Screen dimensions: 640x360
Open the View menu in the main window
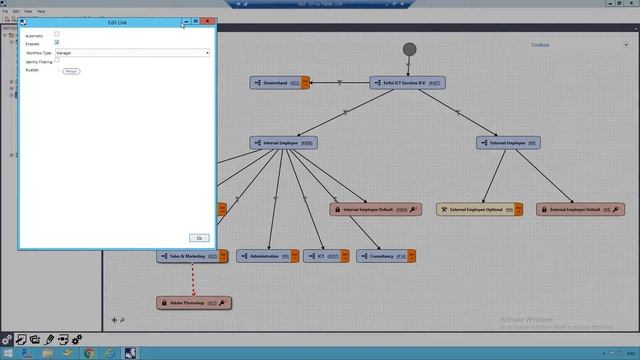(28, 11)
